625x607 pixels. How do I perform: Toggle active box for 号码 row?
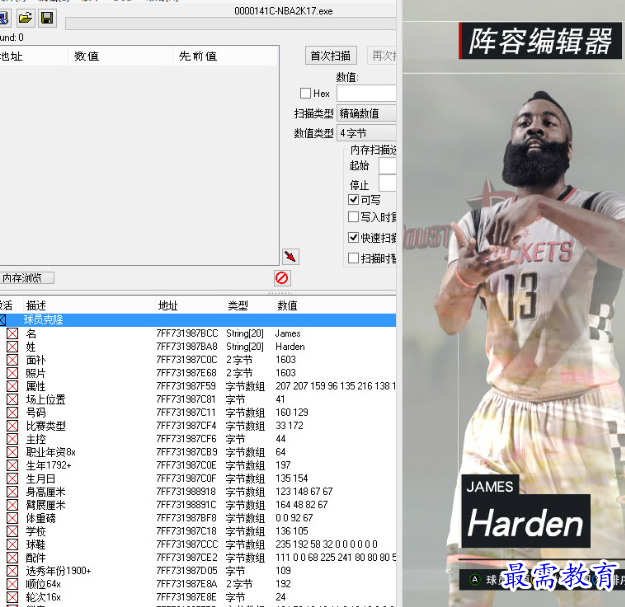click(12, 413)
